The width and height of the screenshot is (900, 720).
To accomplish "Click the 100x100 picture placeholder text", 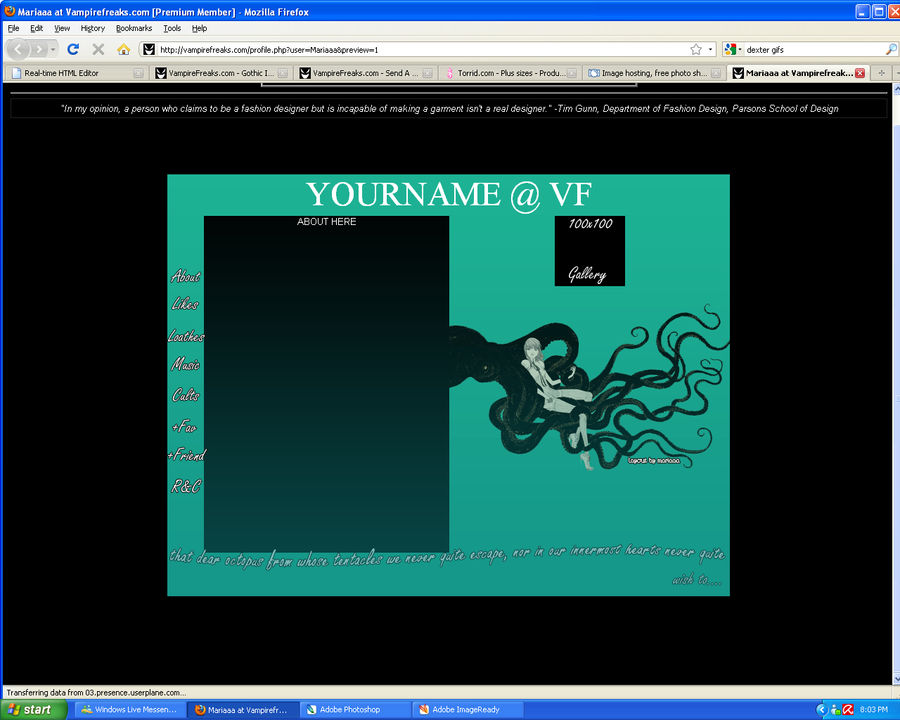I will tap(590, 223).
